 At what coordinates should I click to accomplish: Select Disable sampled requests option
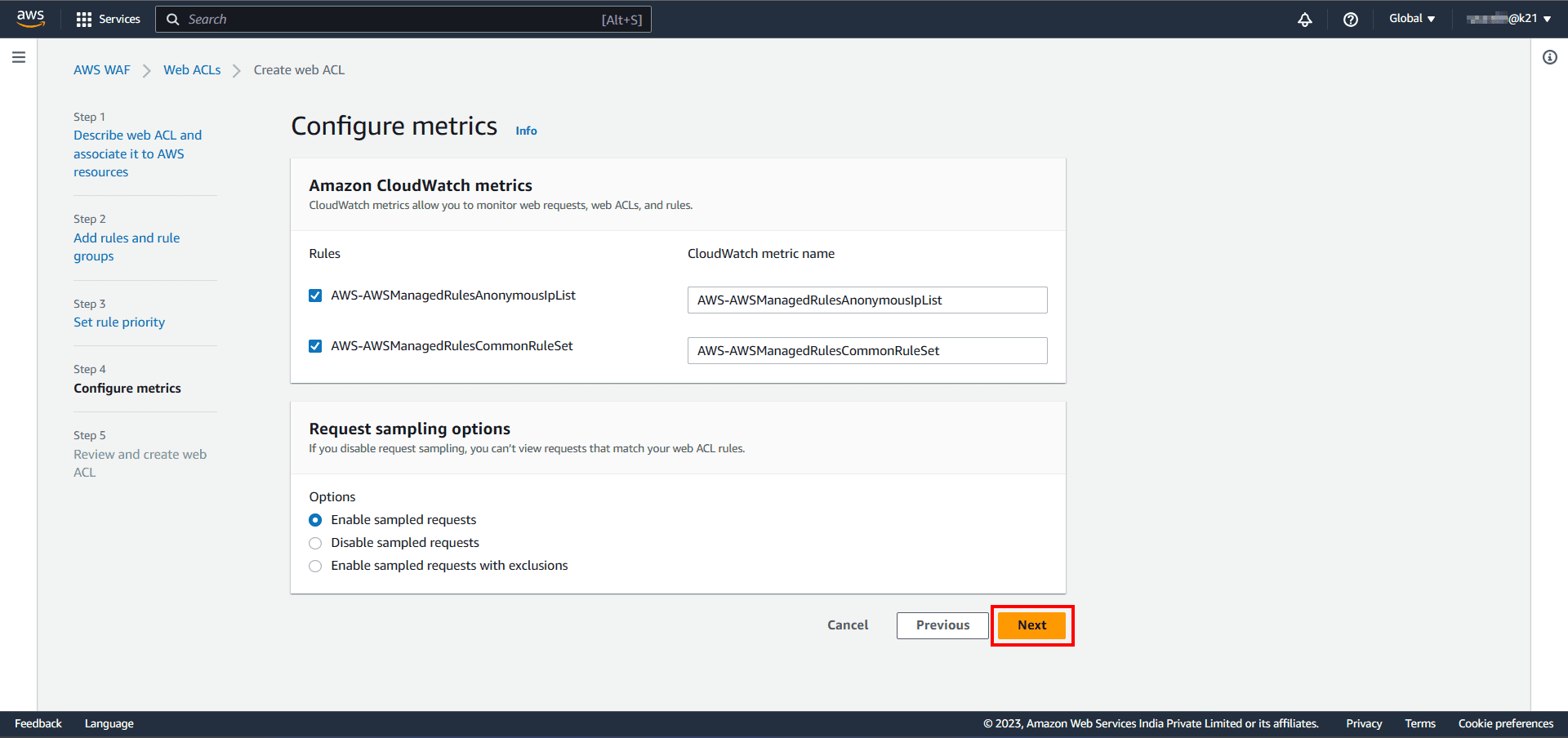pyautogui.click(x=315, y=543)
